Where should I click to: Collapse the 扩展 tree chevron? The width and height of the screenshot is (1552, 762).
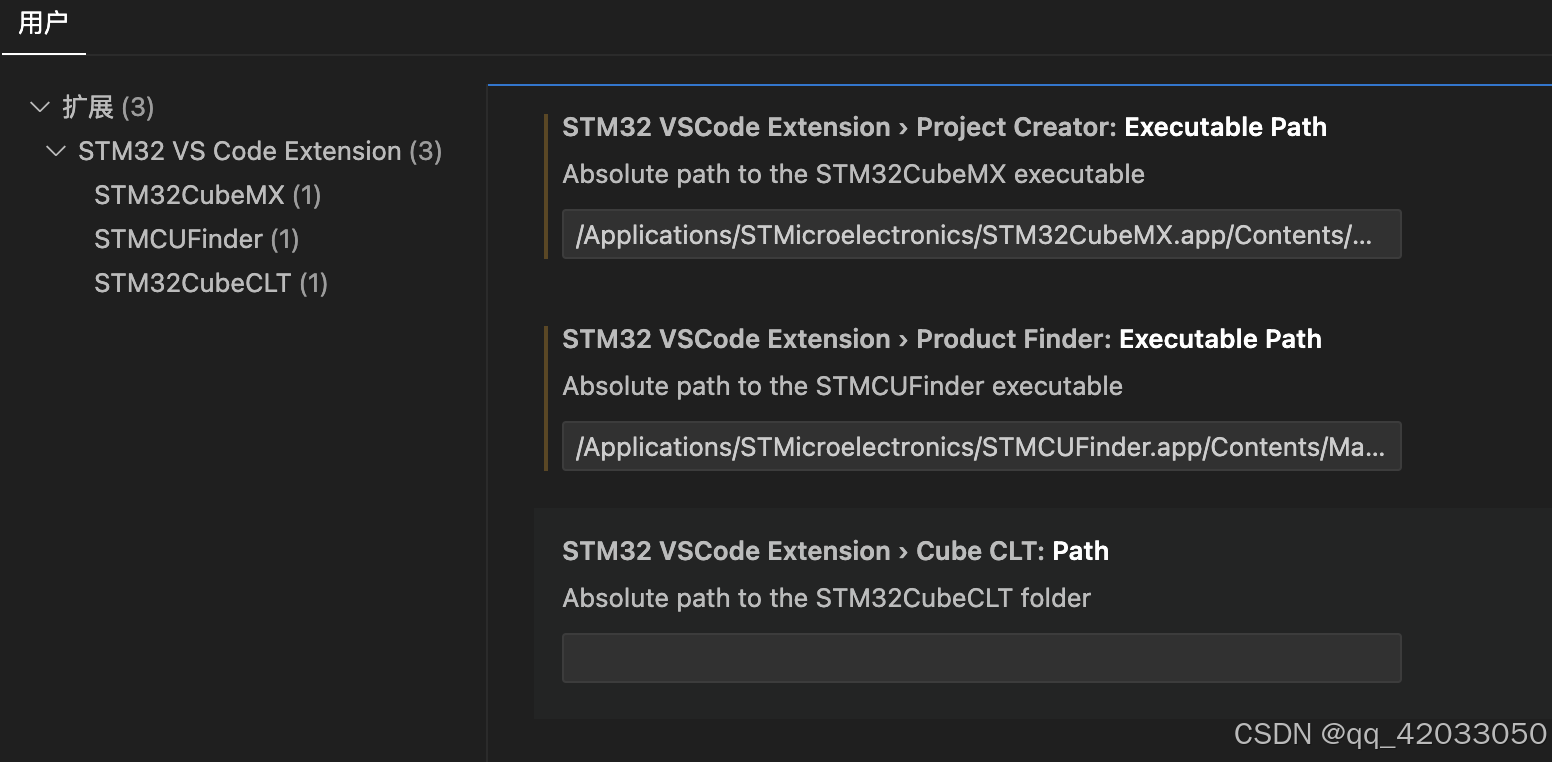tap(40, 107)
